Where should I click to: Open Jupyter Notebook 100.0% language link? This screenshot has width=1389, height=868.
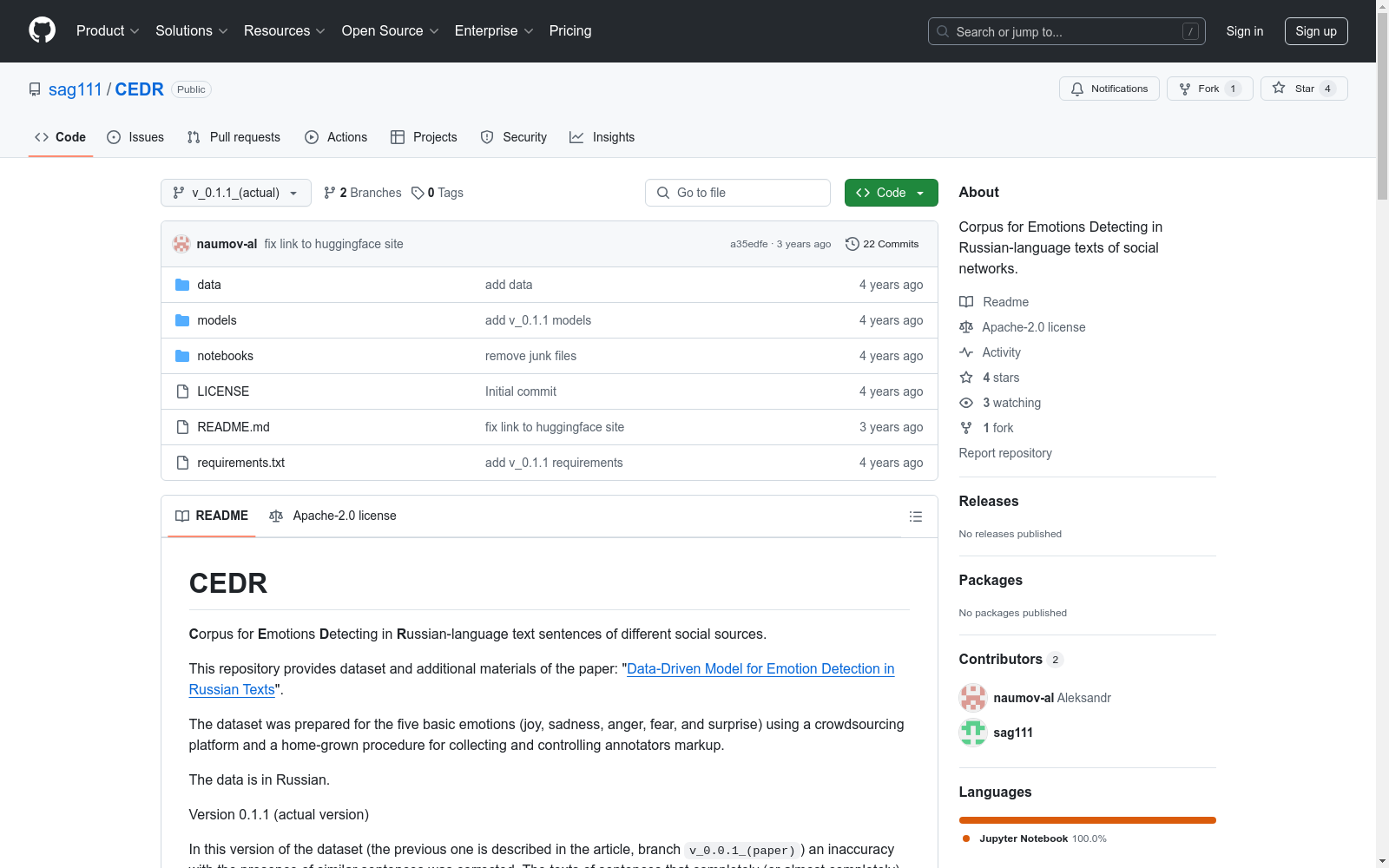[x=1035, y=838]
